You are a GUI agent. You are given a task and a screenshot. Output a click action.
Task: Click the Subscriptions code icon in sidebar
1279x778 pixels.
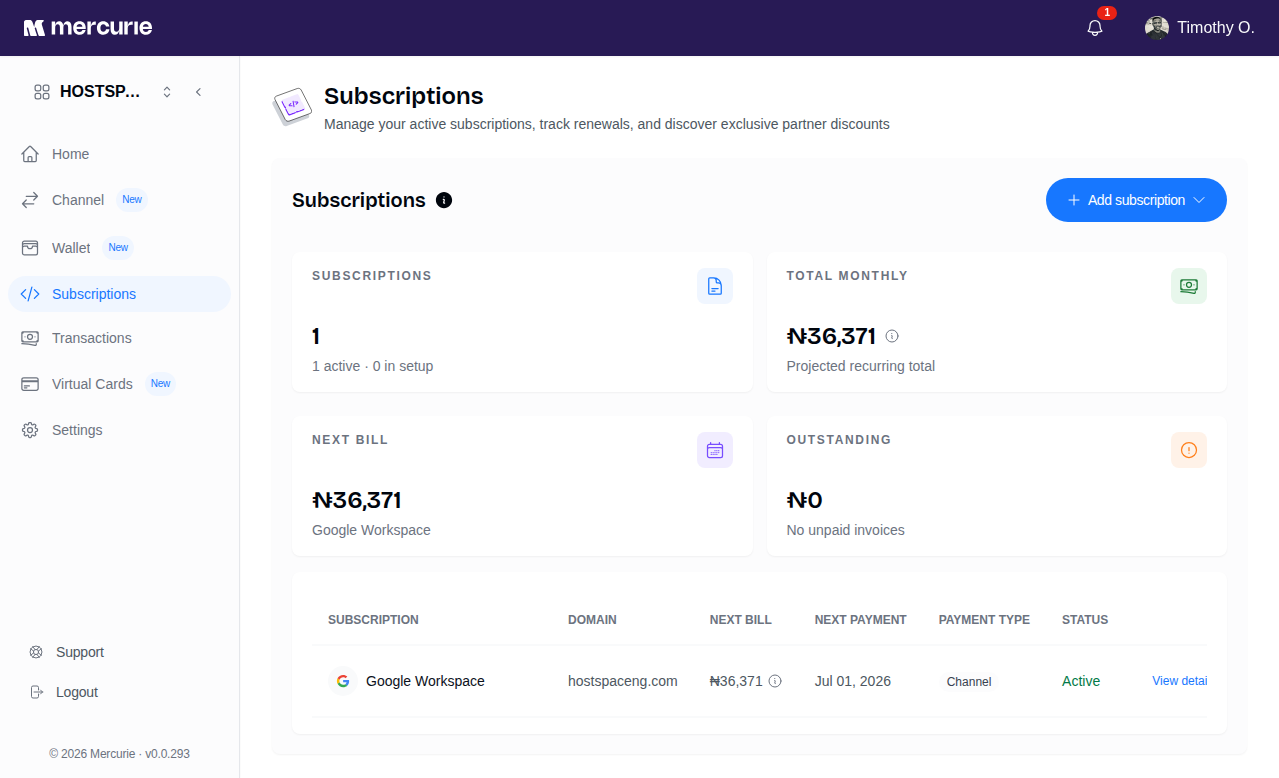click(x=30, y=294)
